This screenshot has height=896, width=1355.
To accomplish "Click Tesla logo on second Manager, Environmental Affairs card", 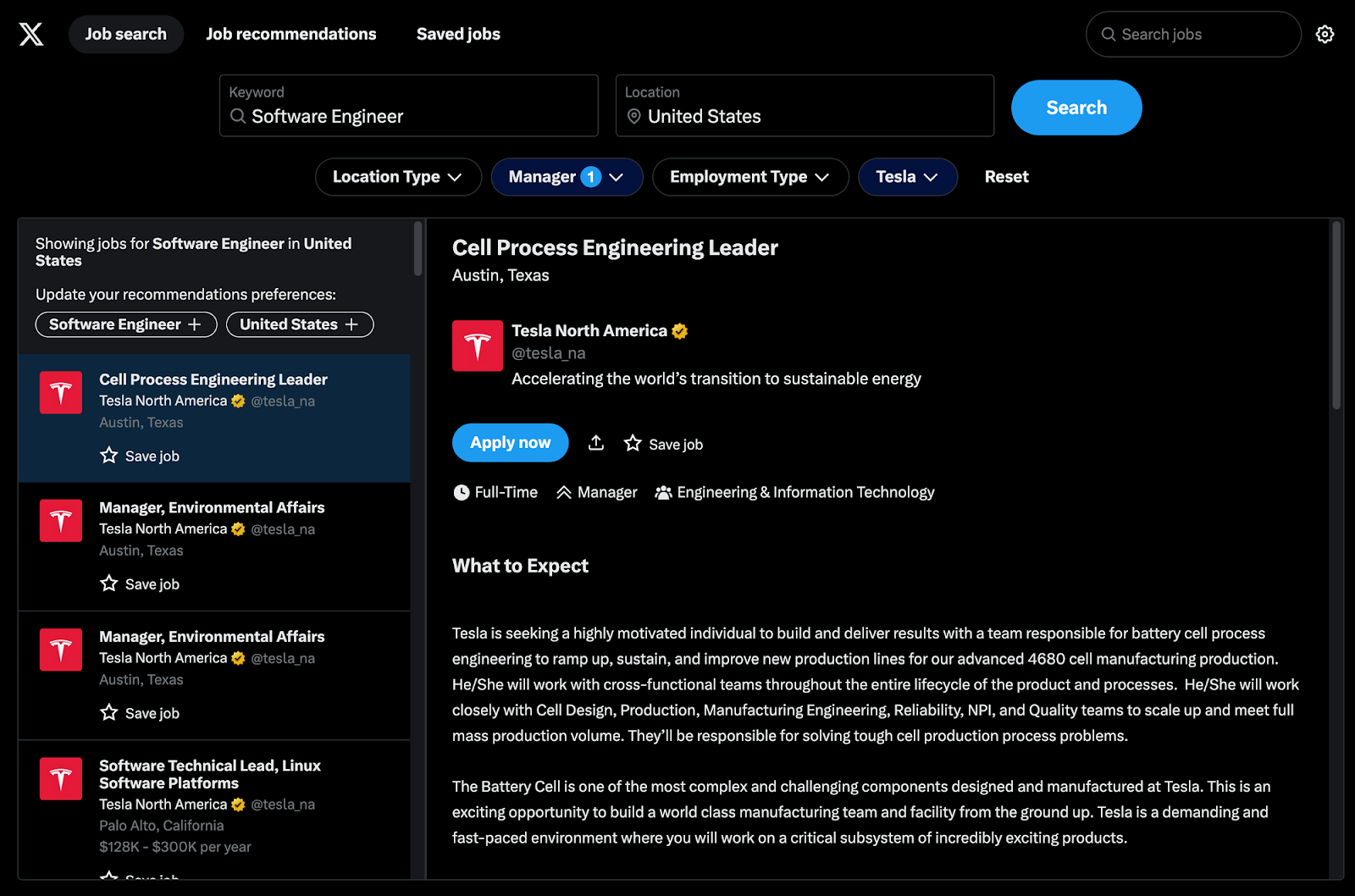I will point(61,650).
